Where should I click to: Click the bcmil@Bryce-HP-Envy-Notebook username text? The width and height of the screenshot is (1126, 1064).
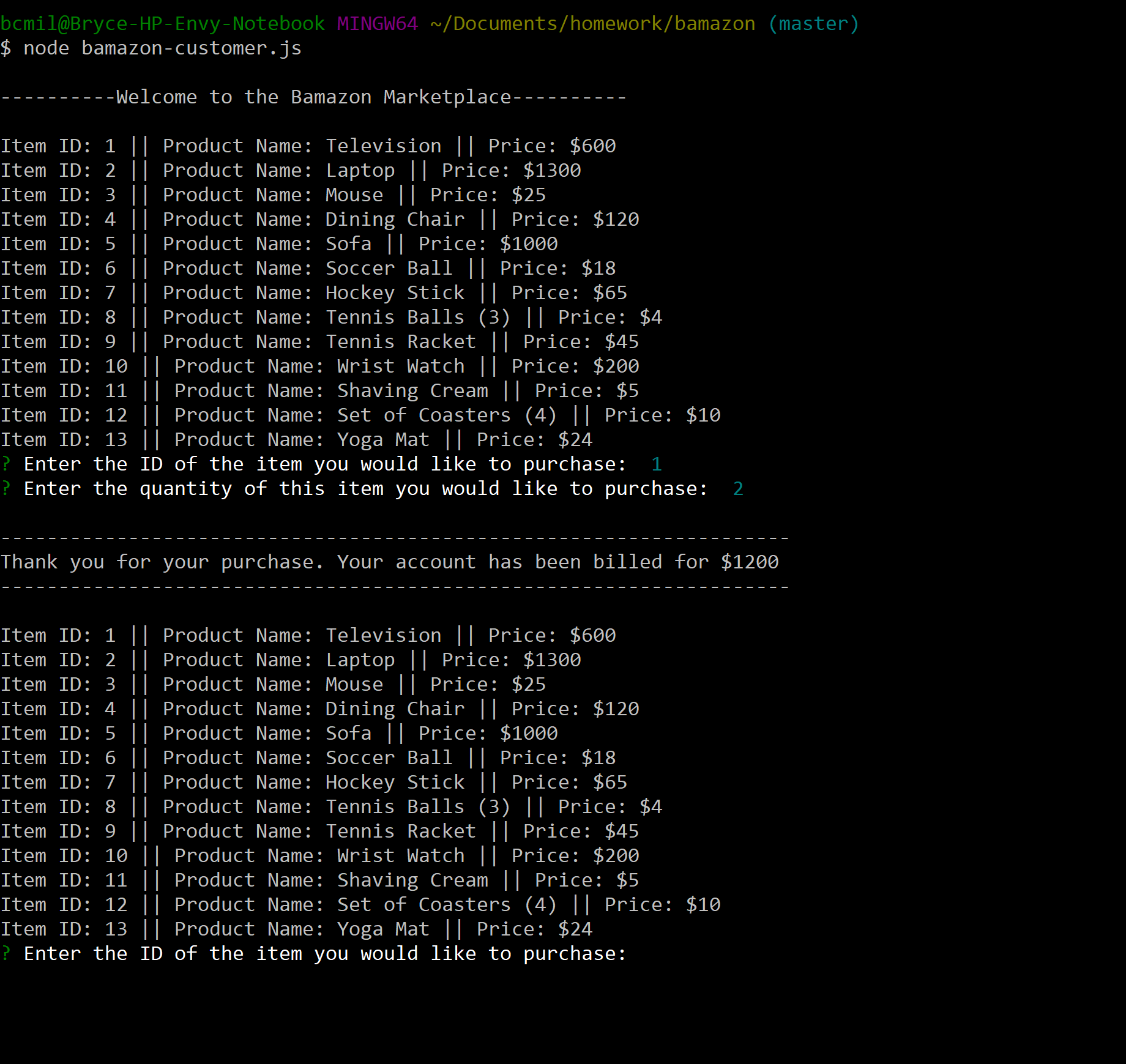(162, 24)
